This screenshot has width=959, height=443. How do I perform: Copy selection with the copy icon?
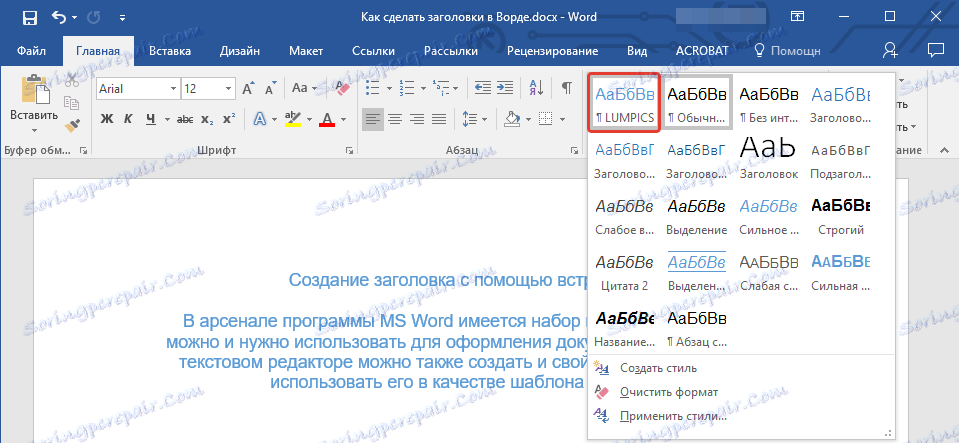72,102
